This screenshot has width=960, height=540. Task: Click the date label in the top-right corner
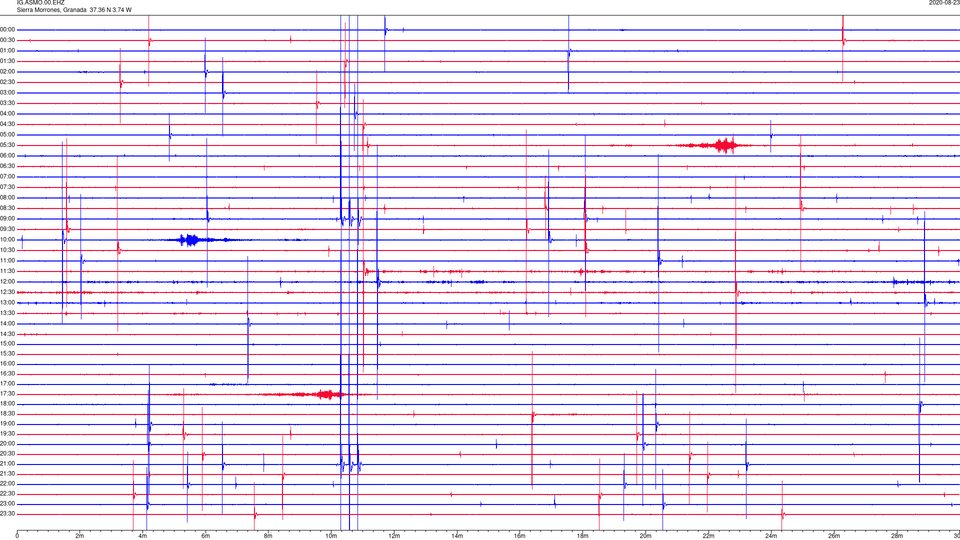pos(944,3)
